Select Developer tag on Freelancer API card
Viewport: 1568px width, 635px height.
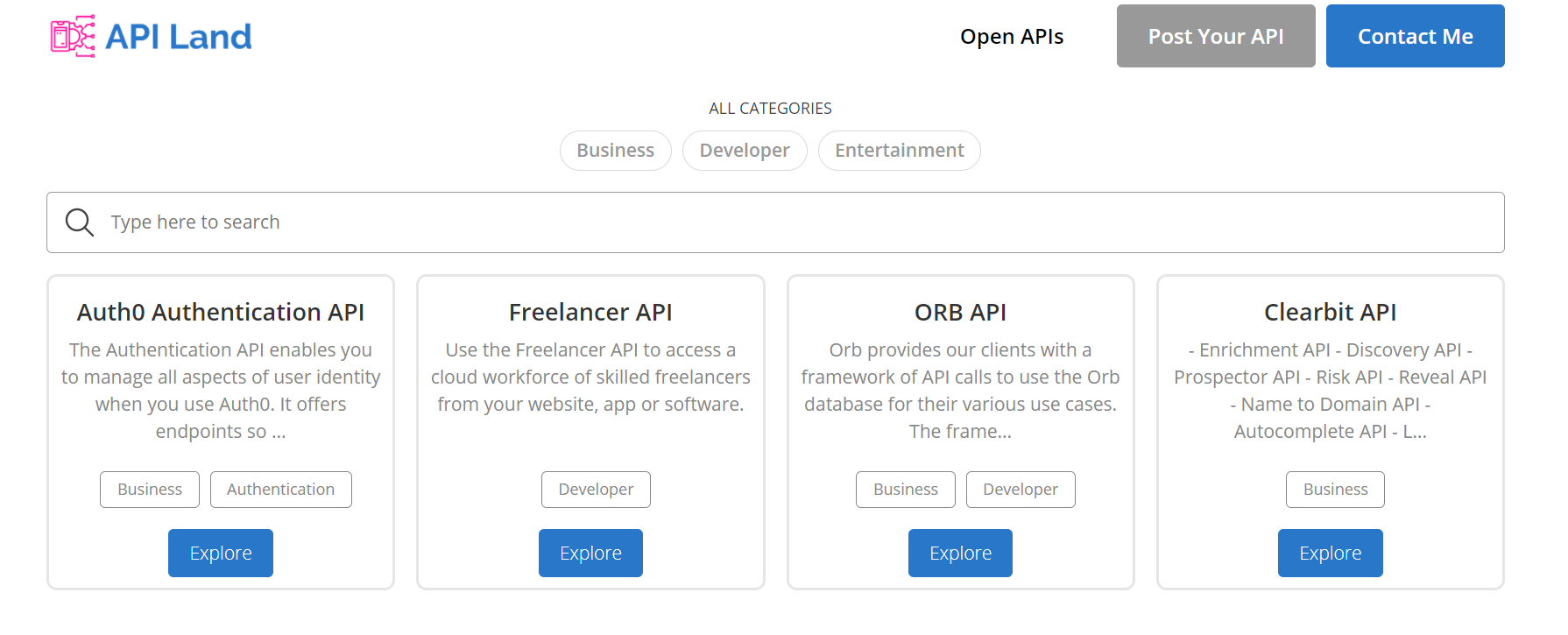point(596,490)
